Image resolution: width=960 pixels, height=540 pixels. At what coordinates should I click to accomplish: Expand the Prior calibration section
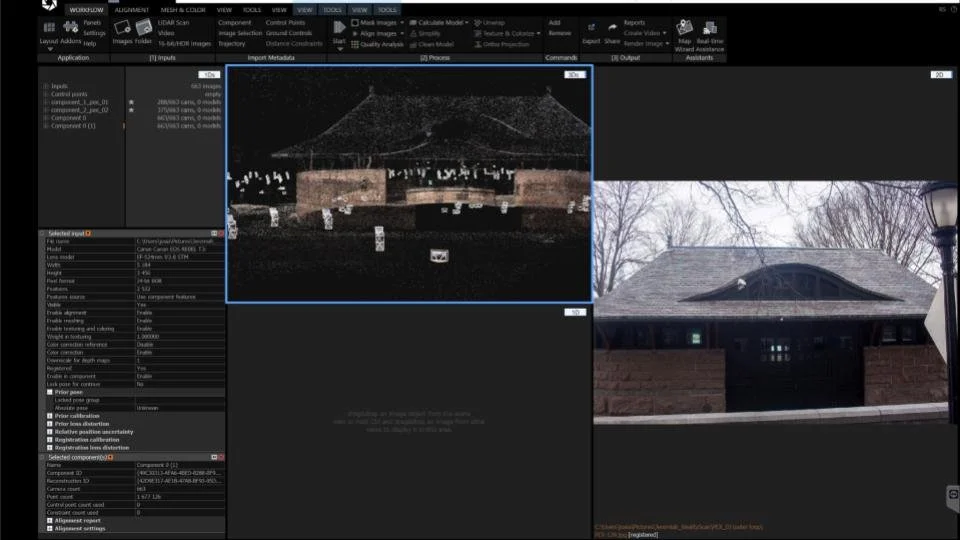(x=50, y=416)
